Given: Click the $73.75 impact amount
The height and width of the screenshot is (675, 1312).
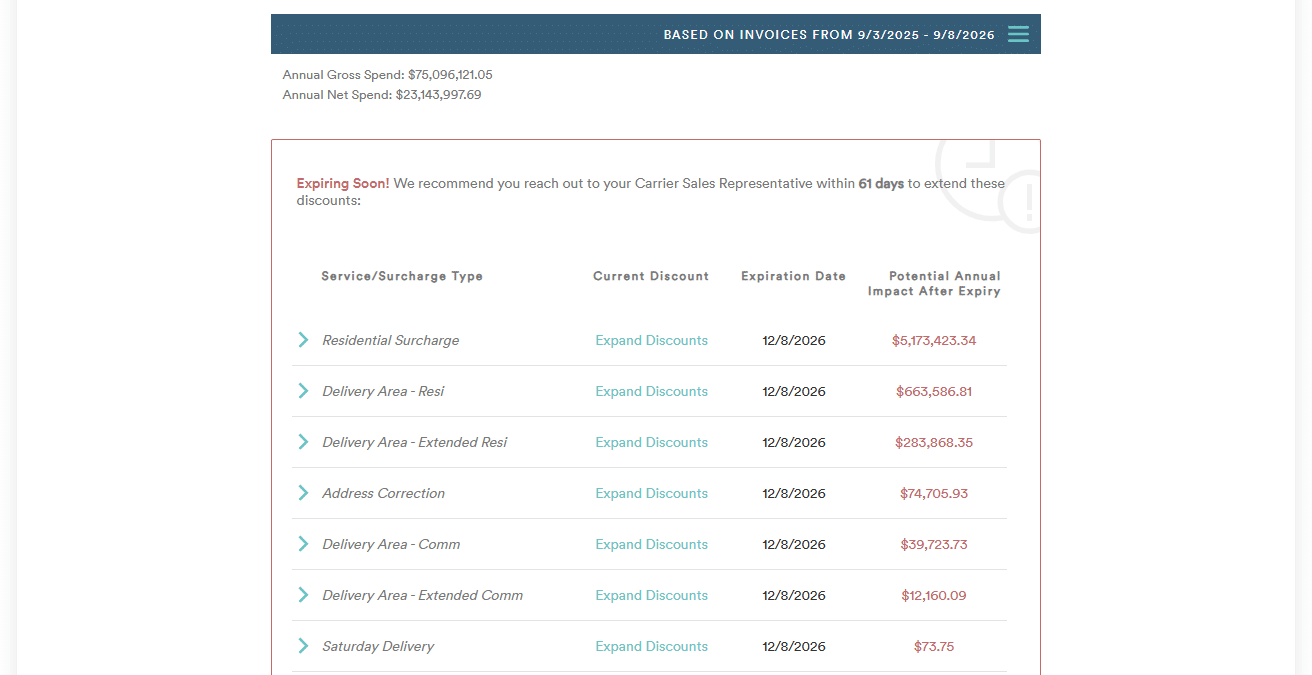Looking at the screenshot, I should 934,646.
